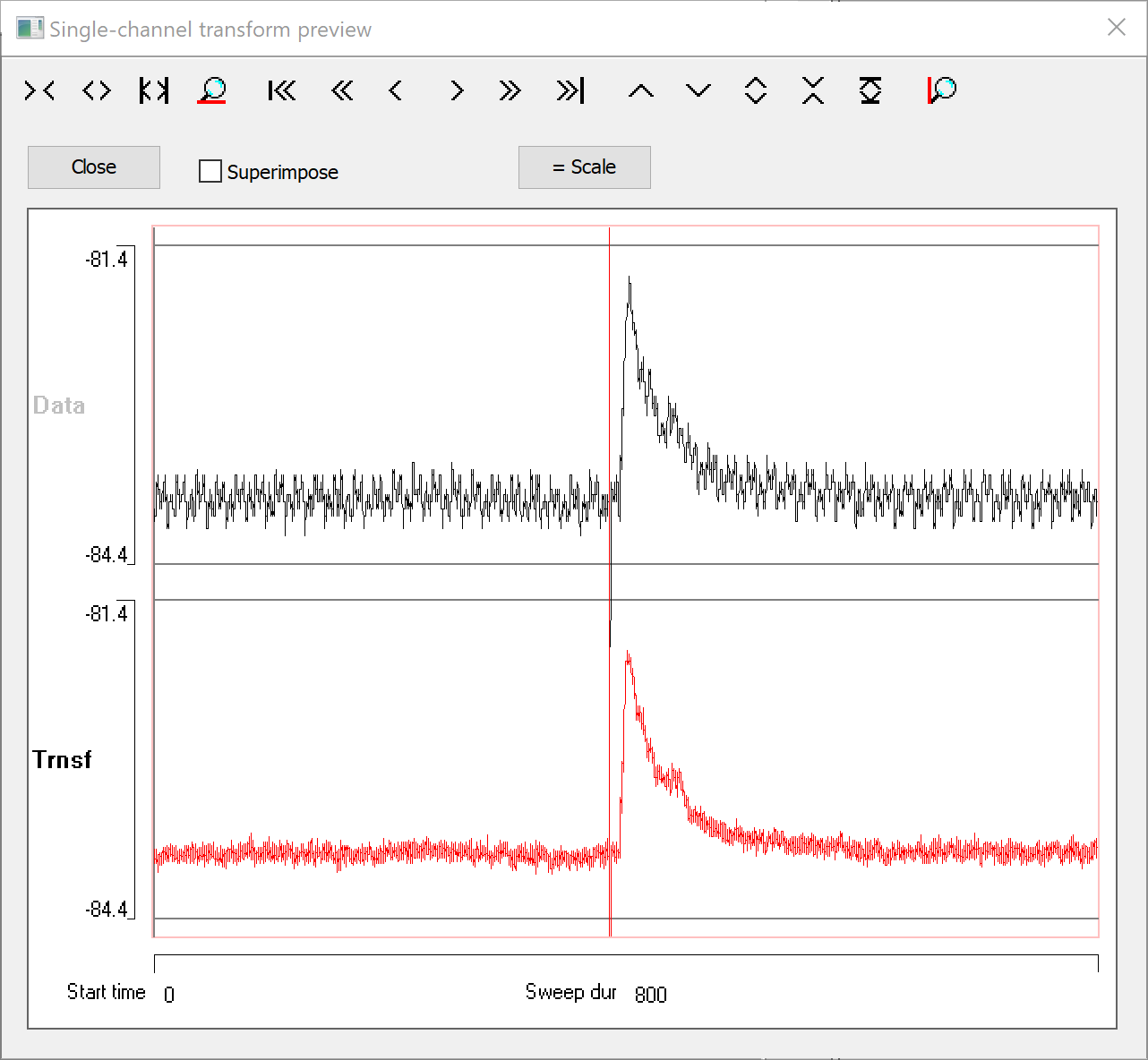Viewport: 1148px width, 1060px height.
Task: Jump to the end of the recording
Action: click(570, 90)
